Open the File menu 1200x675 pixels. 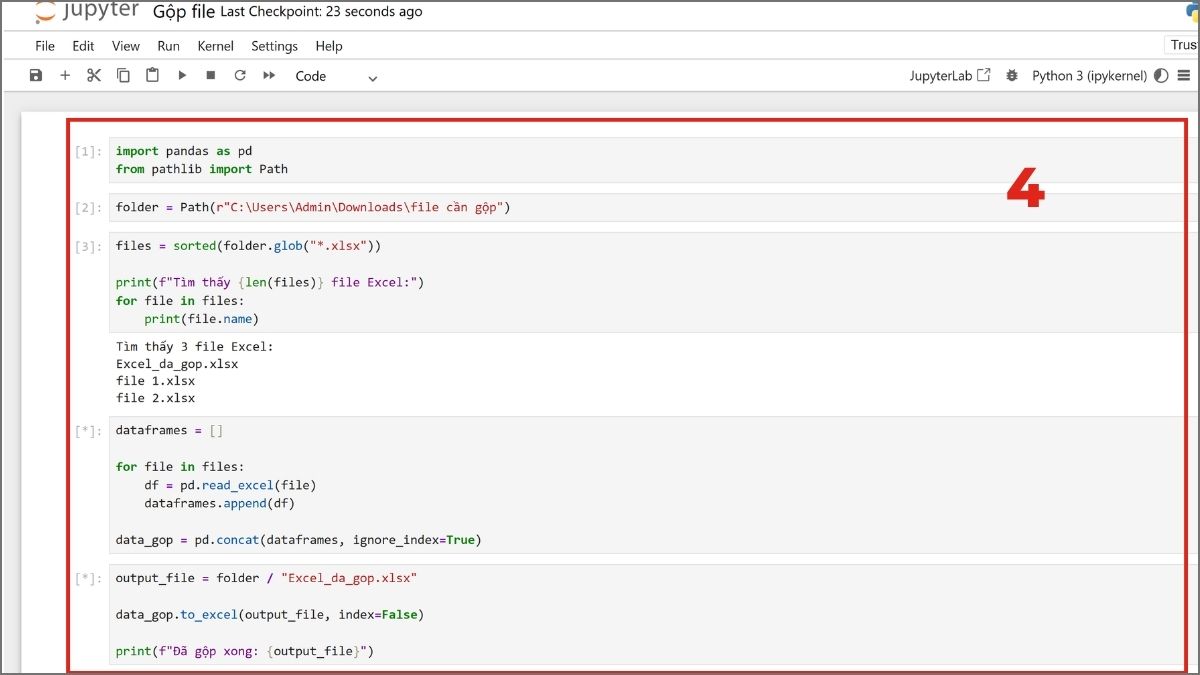point(45,46)
